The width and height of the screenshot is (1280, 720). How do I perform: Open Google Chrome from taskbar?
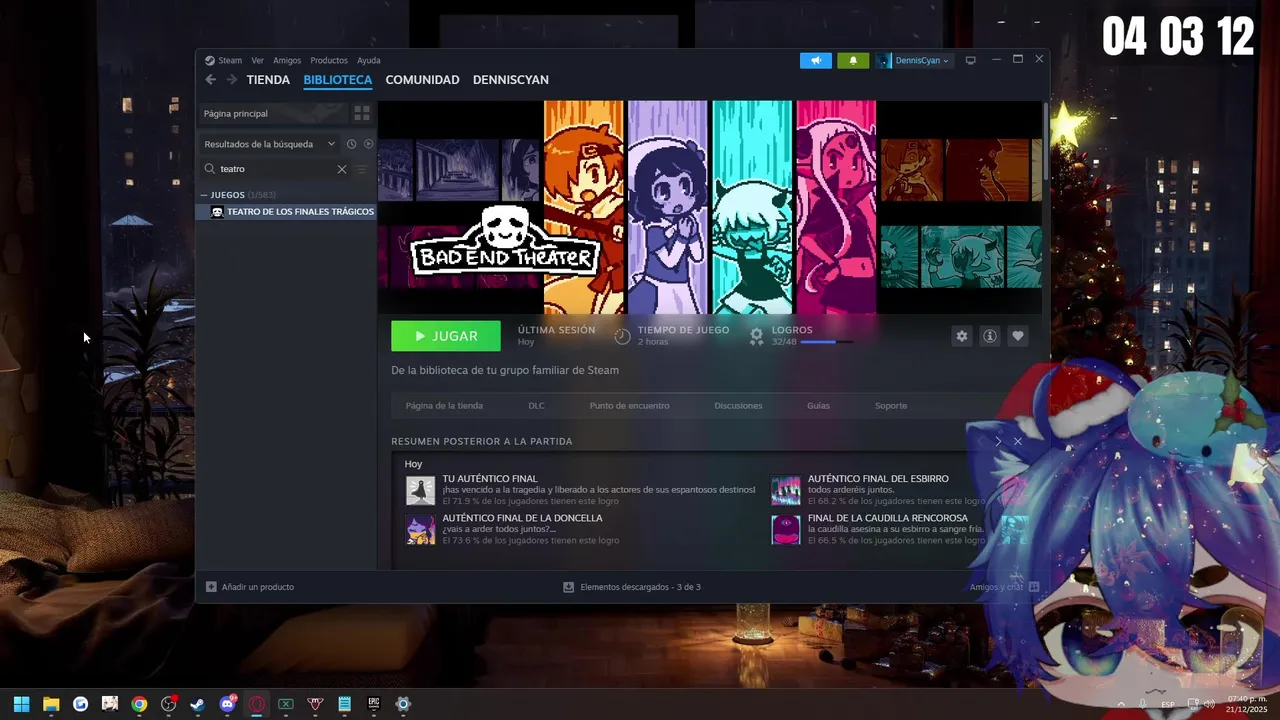click(x=139, y=704)
